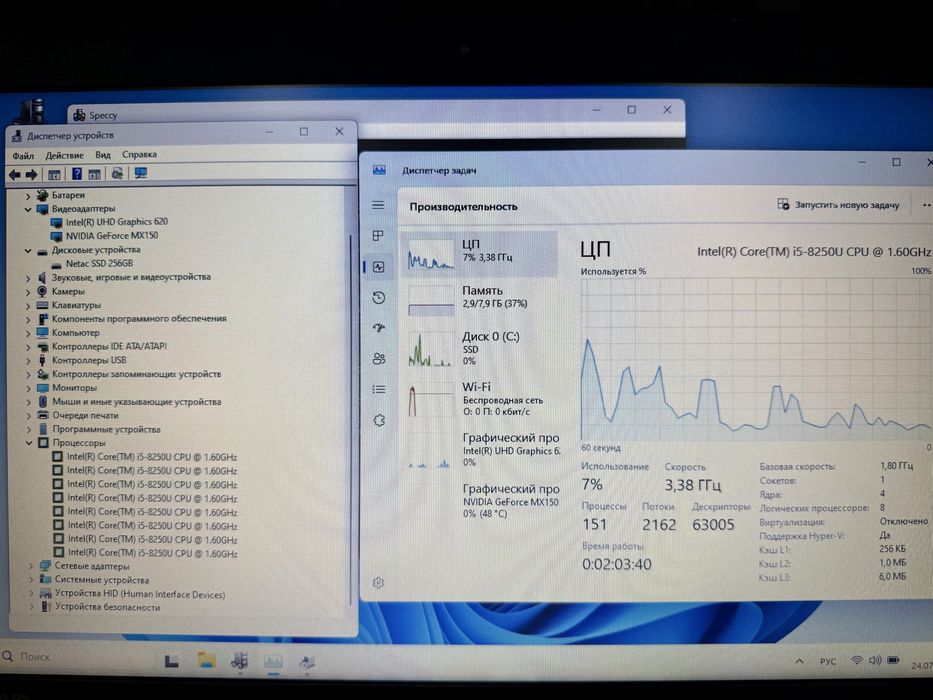The height and width of the screenshot is (700, 933).
Task: Click the Wi-Fi tray icon
Action: [857, 661]
